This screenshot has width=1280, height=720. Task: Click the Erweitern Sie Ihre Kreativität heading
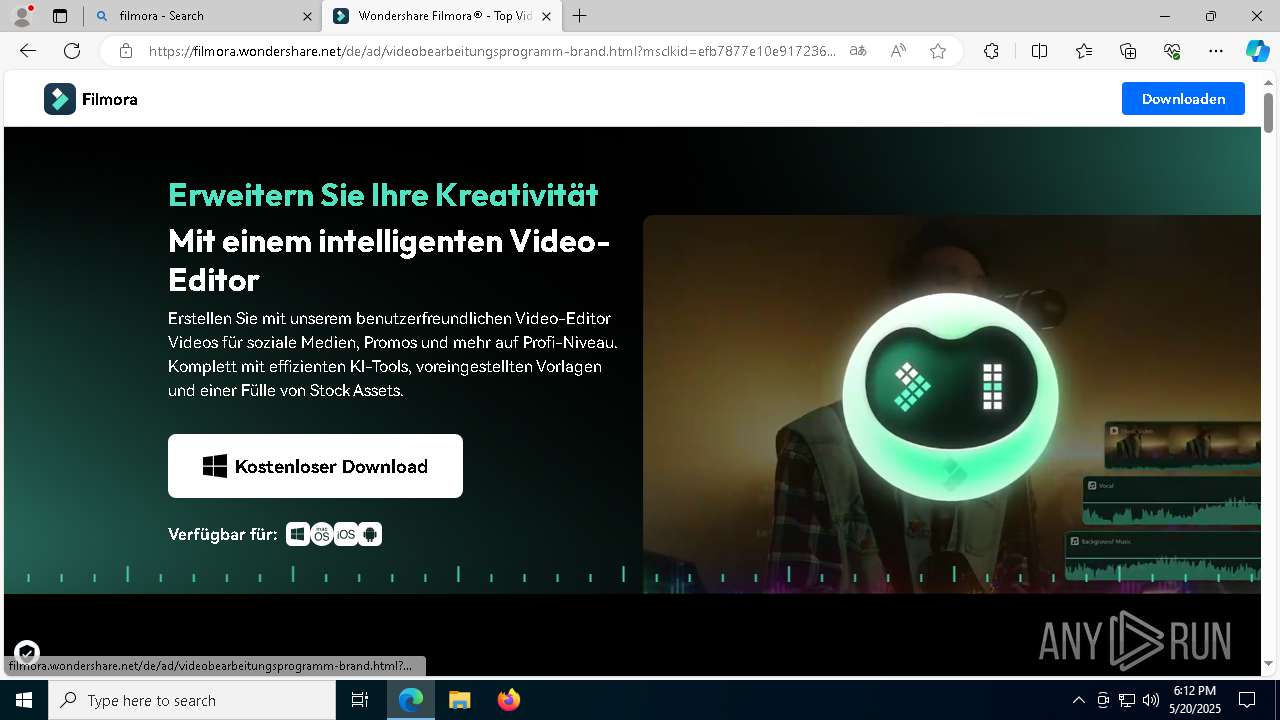tap(383, 194)
